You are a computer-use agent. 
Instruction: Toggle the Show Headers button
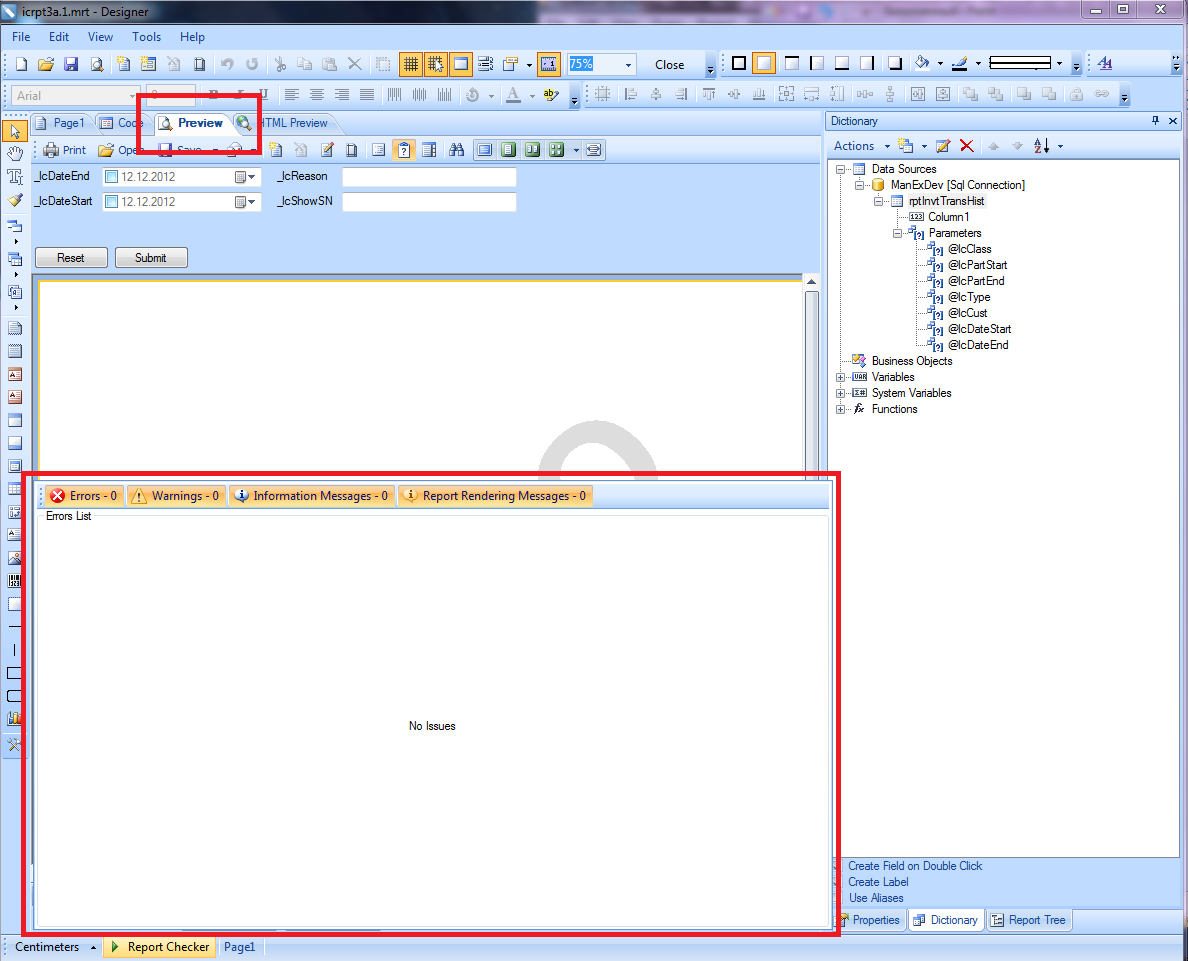point(461,64)
